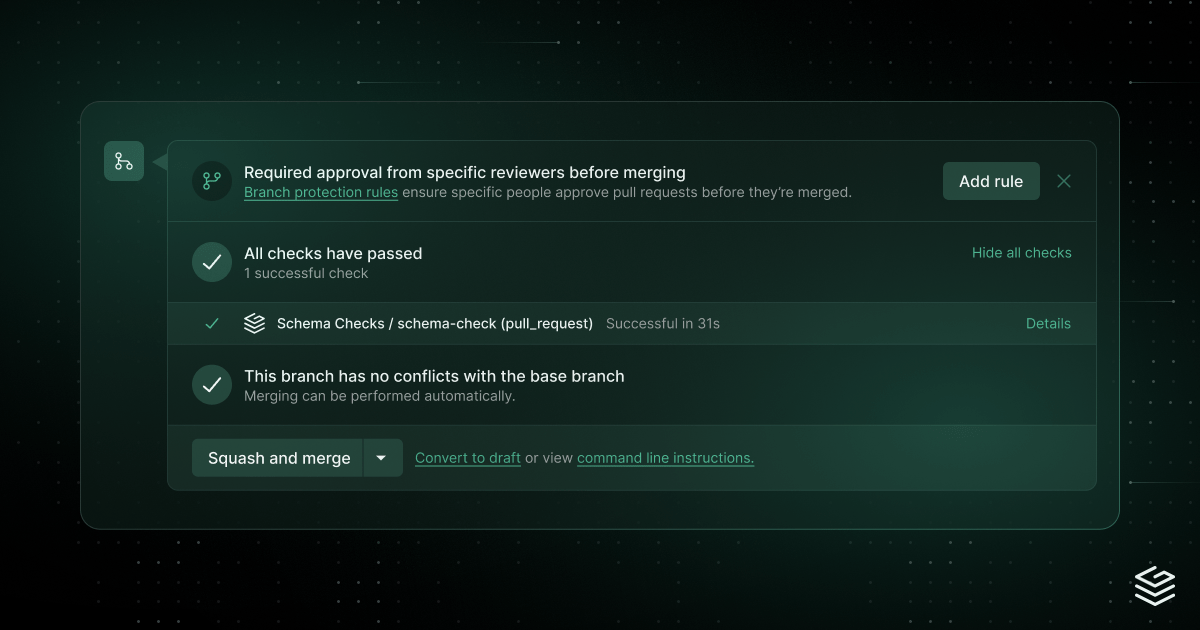Click the git merge icon beside the panel
The height and width of the screenshot is (630, 1200).
tap(124, 161)
